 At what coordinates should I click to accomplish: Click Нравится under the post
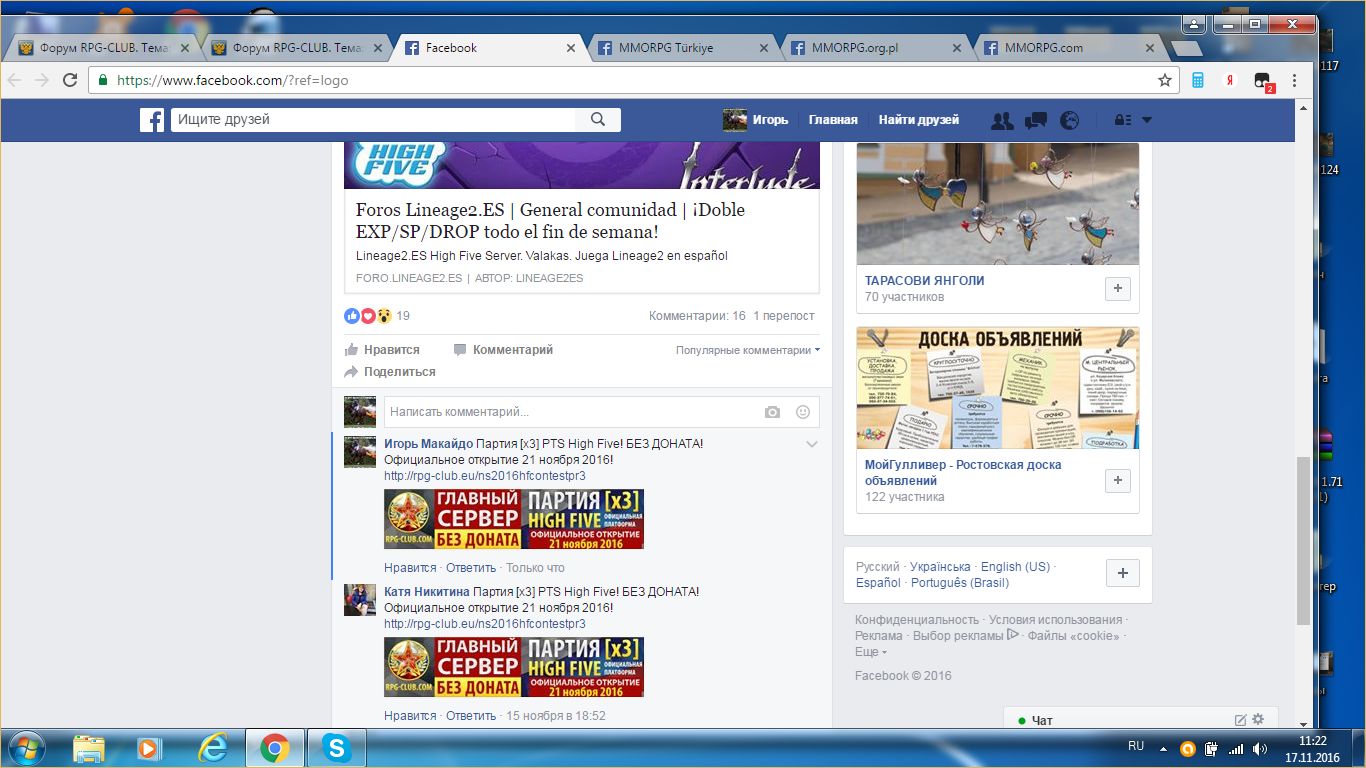point(382,350)
